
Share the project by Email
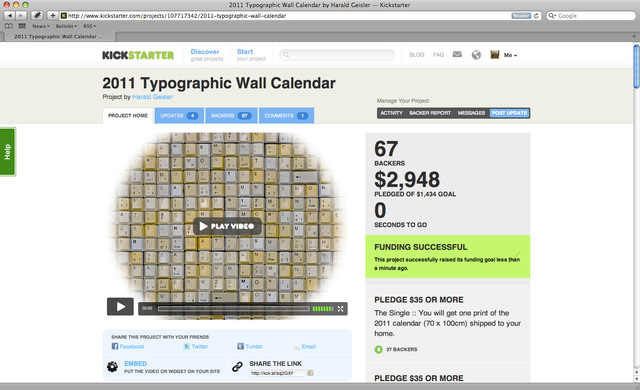click(304, 346)
